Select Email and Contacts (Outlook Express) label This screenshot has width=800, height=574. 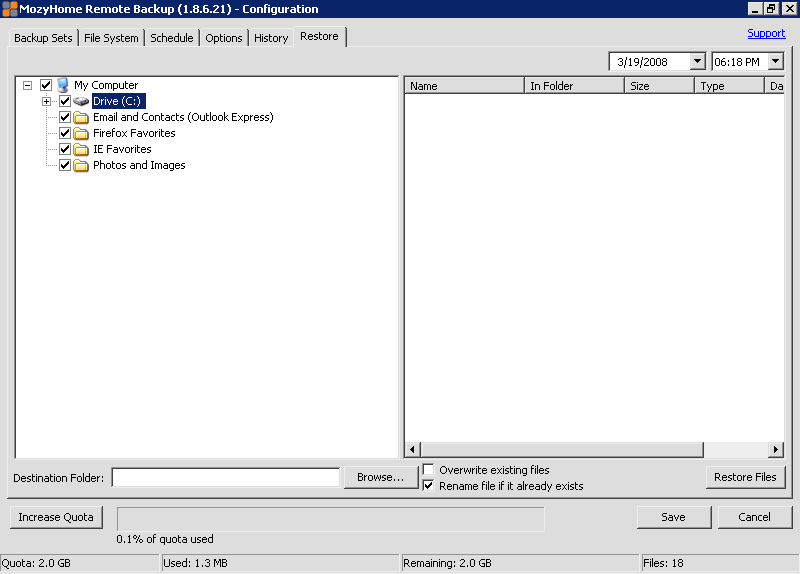(x=183, y=117)
